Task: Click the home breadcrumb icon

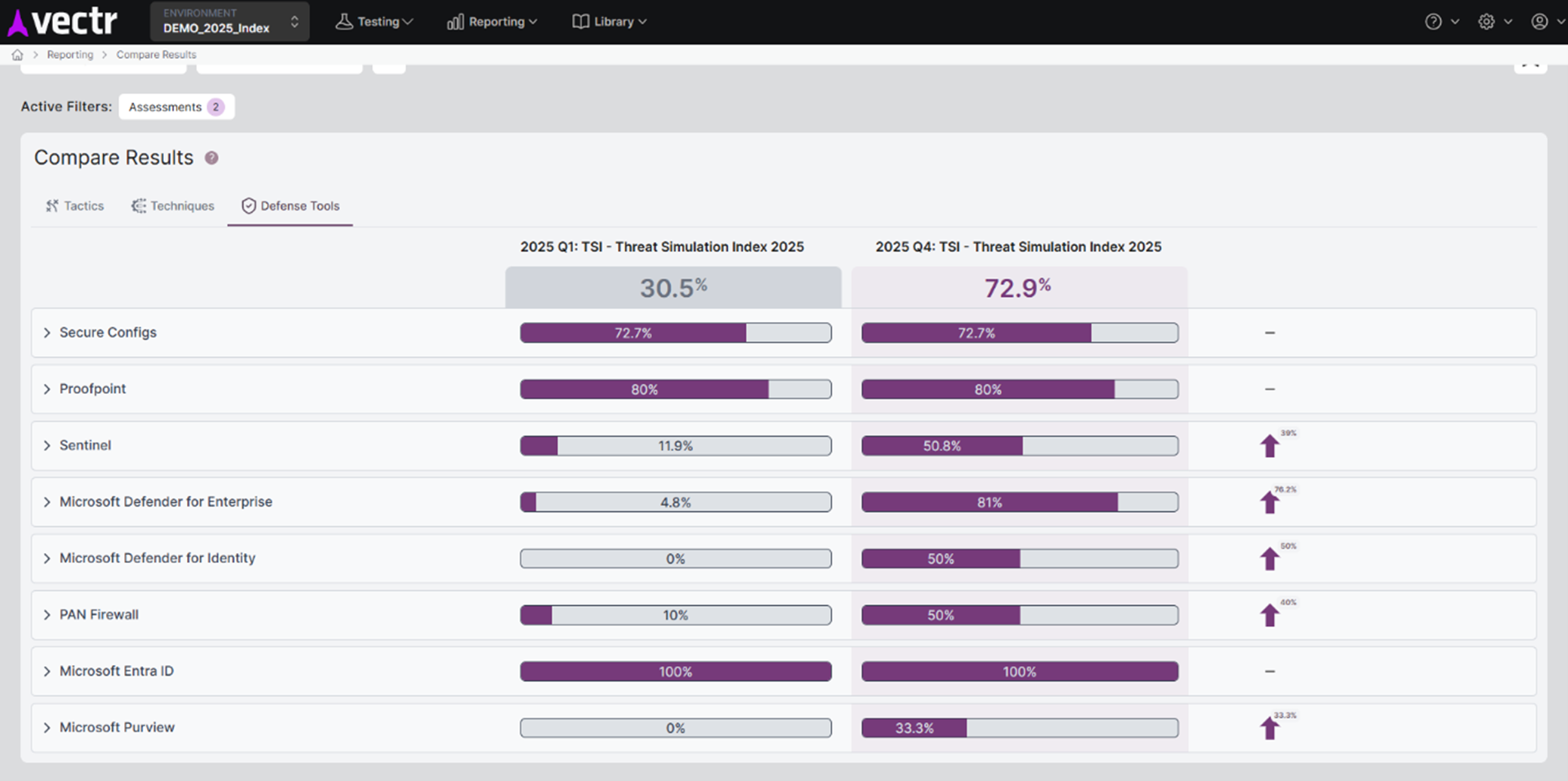Action: point(17,55)
